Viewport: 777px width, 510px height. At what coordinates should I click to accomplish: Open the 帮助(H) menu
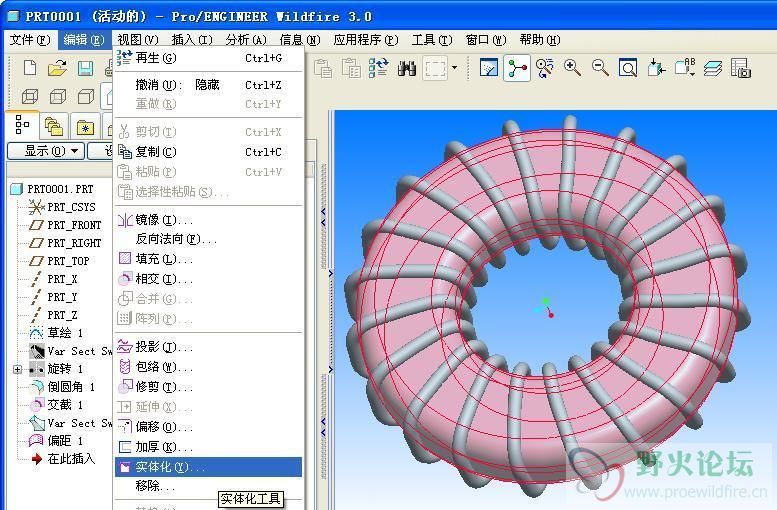pos(540,40)
